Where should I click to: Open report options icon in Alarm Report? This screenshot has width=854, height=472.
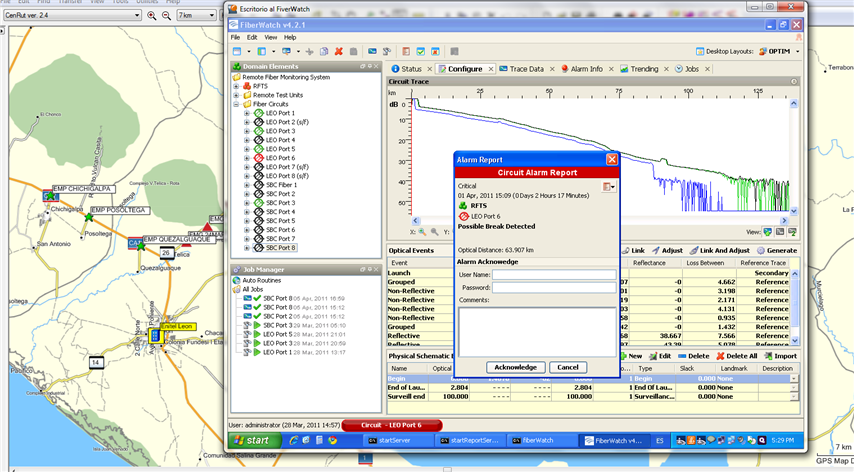[x=608, y=187]
